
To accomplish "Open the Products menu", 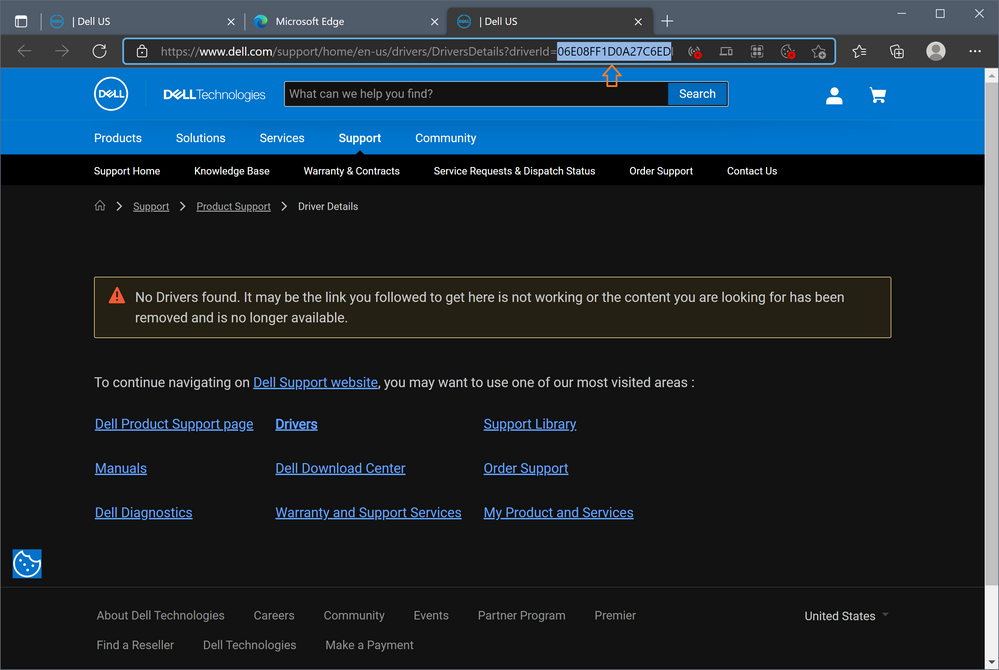I will click(118, 138).
